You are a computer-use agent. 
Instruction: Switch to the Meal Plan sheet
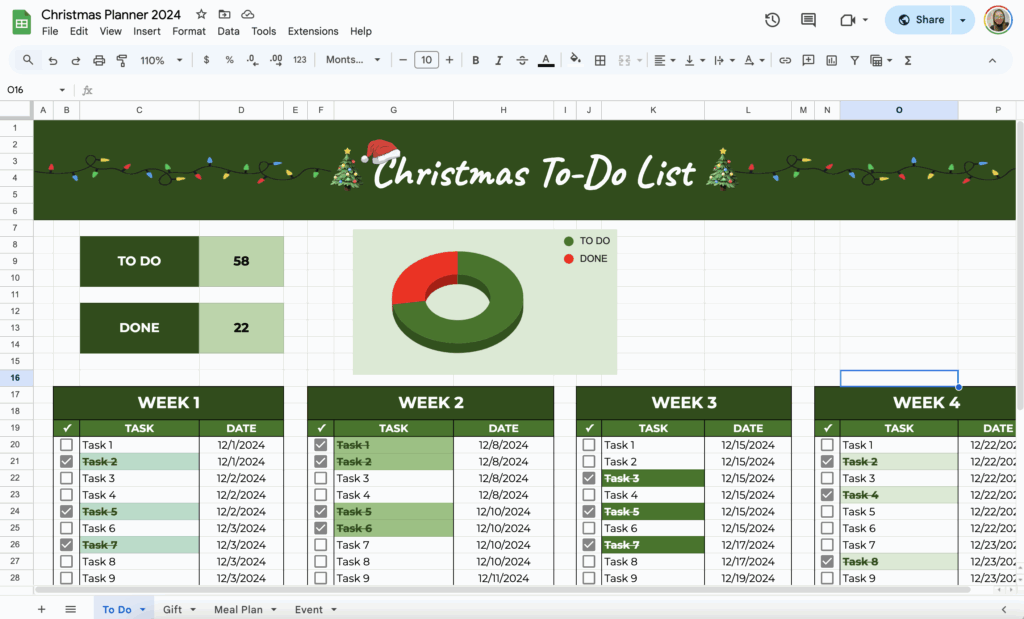pos(241,608)
